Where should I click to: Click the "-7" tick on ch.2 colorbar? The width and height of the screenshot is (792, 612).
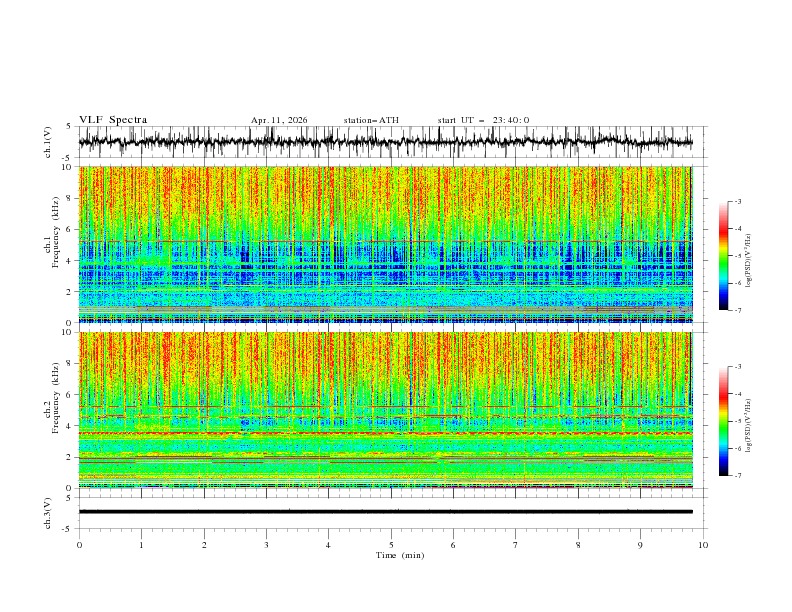(738, 476)
